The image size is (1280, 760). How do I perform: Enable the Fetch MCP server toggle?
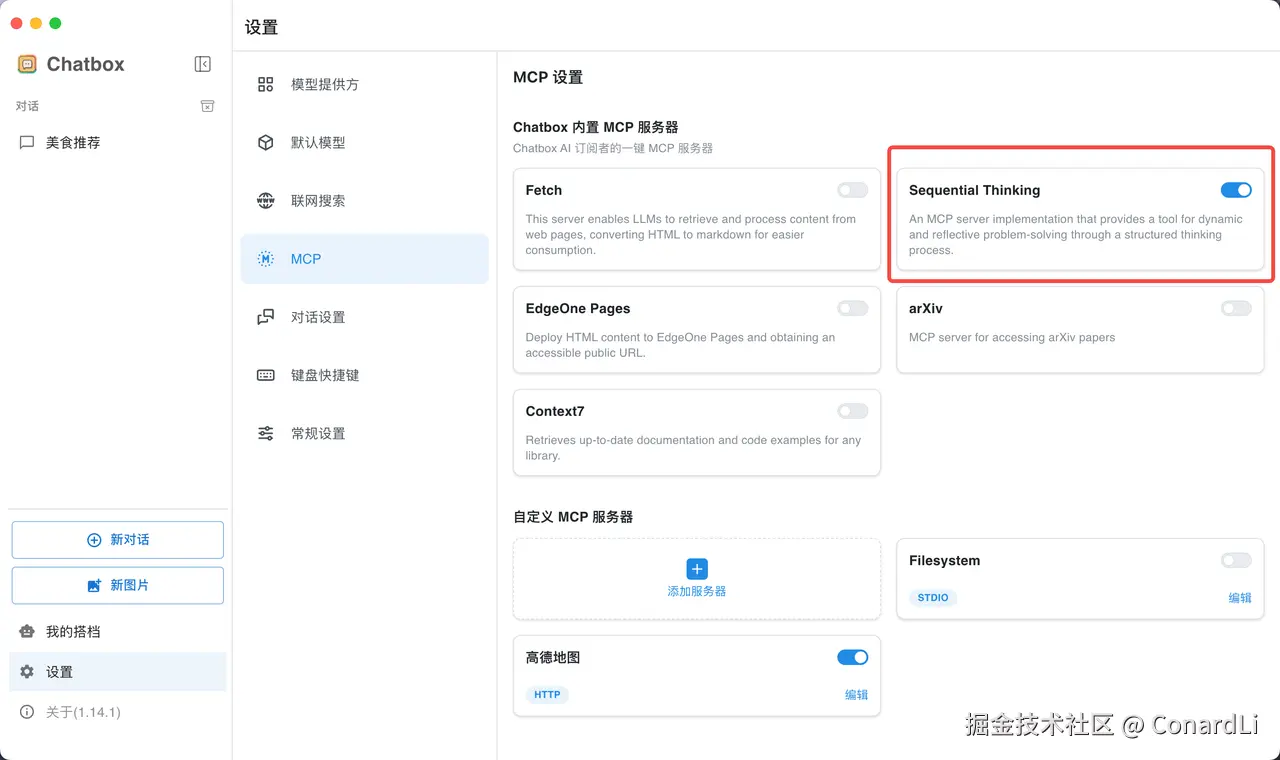pyautogui.click(x=853, y=190)
